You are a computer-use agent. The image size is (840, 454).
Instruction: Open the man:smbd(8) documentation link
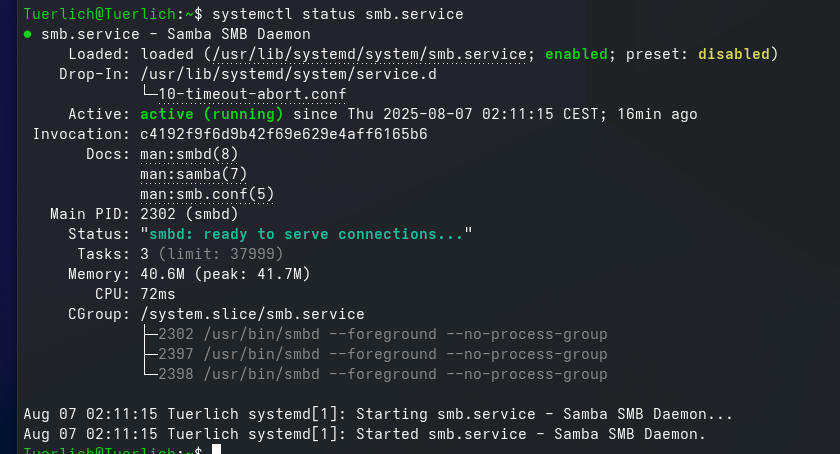click(x=189, y=154)
